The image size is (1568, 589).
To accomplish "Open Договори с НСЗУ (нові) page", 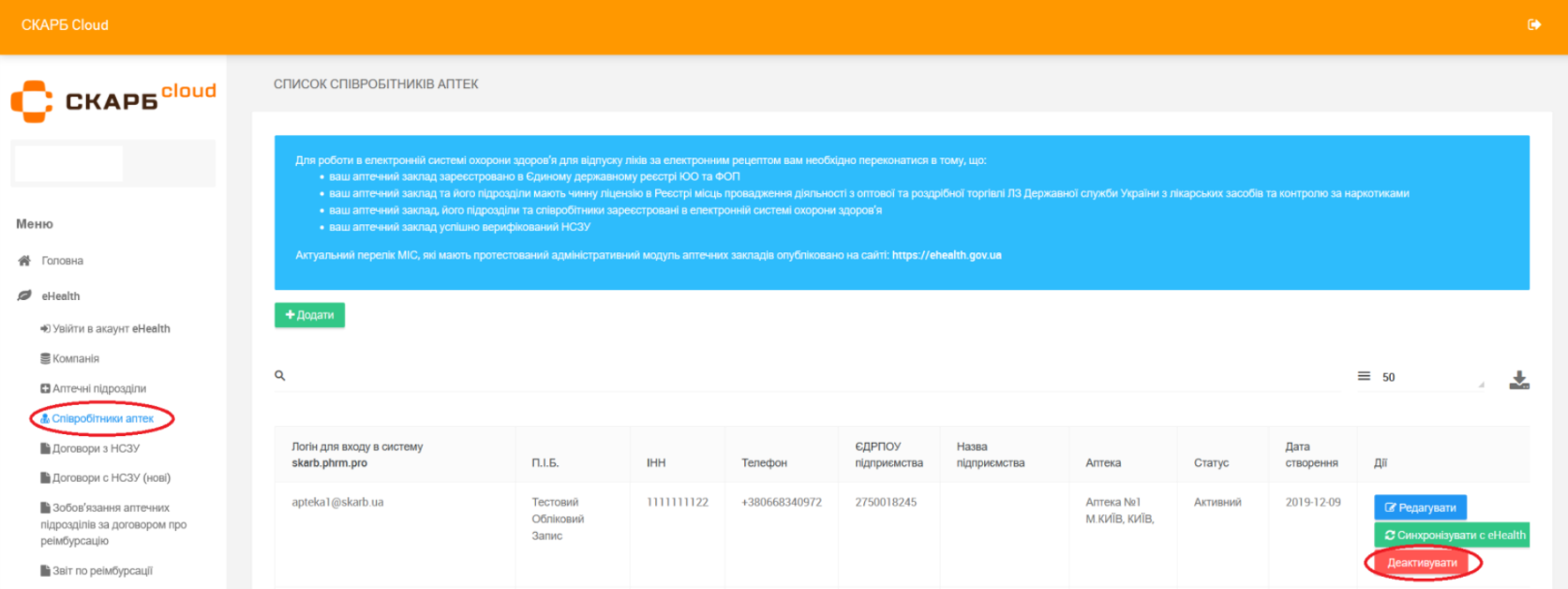I will [x=105, y=477].
